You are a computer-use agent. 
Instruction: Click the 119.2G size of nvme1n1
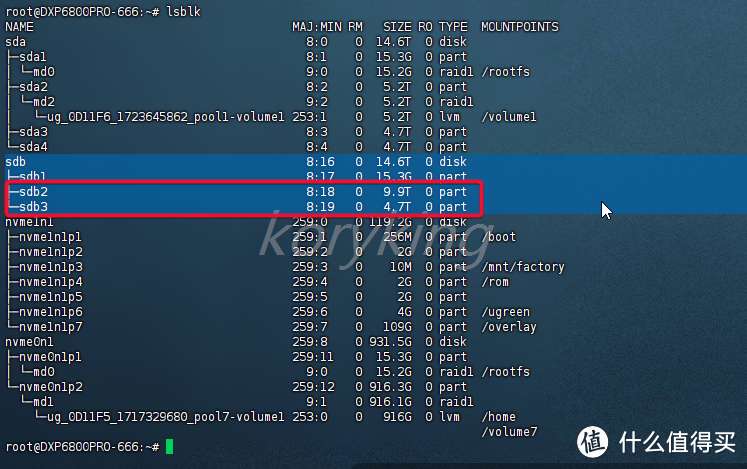point(390,222)
